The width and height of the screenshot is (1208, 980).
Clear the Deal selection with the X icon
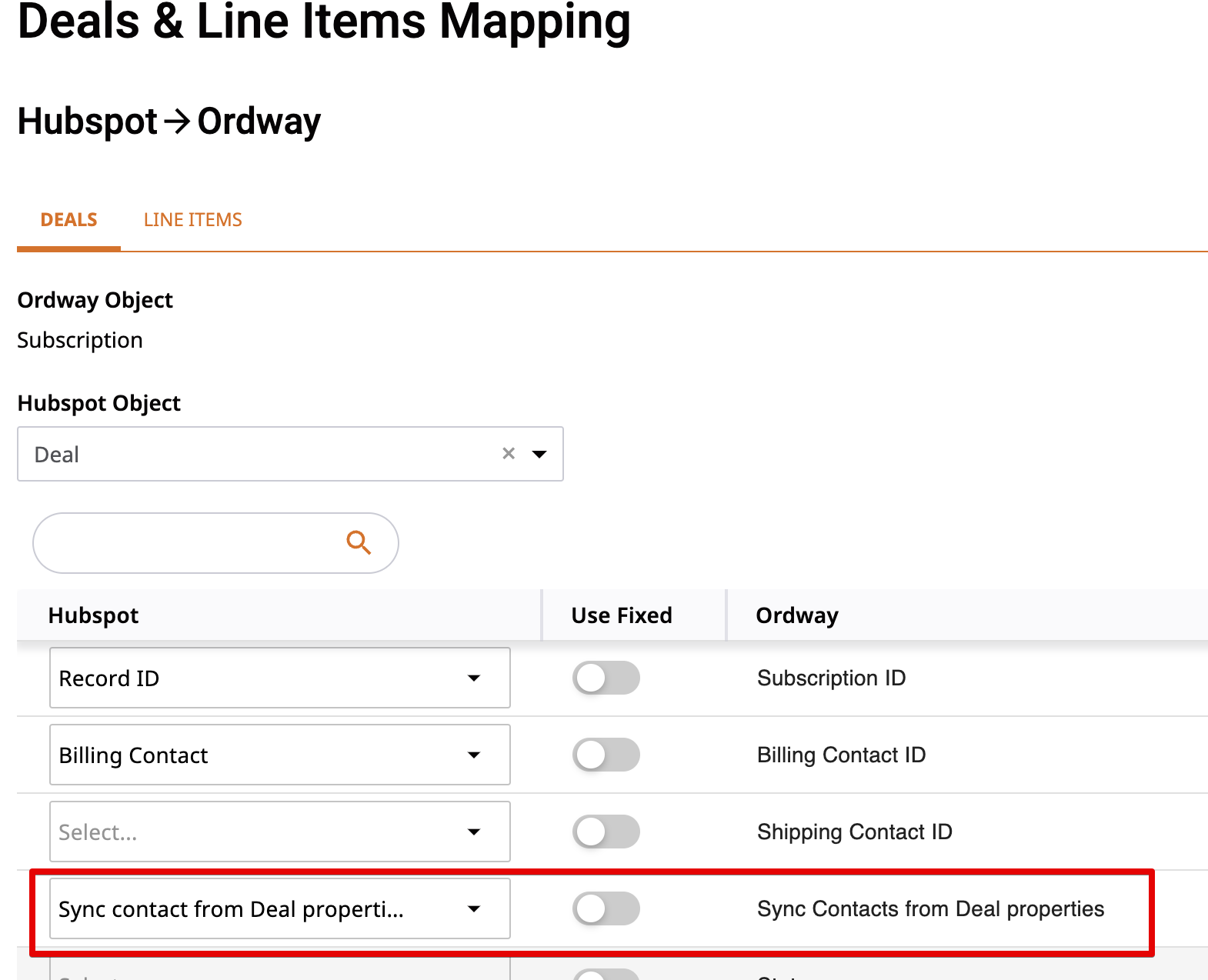click(x=509, y=454)
